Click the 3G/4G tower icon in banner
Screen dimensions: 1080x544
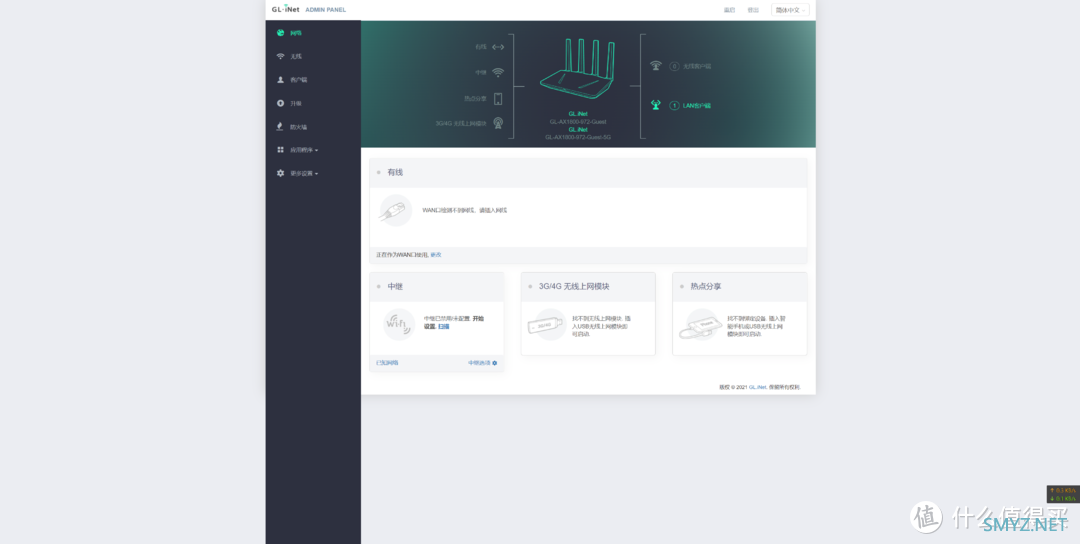click(x=498, y=123)
